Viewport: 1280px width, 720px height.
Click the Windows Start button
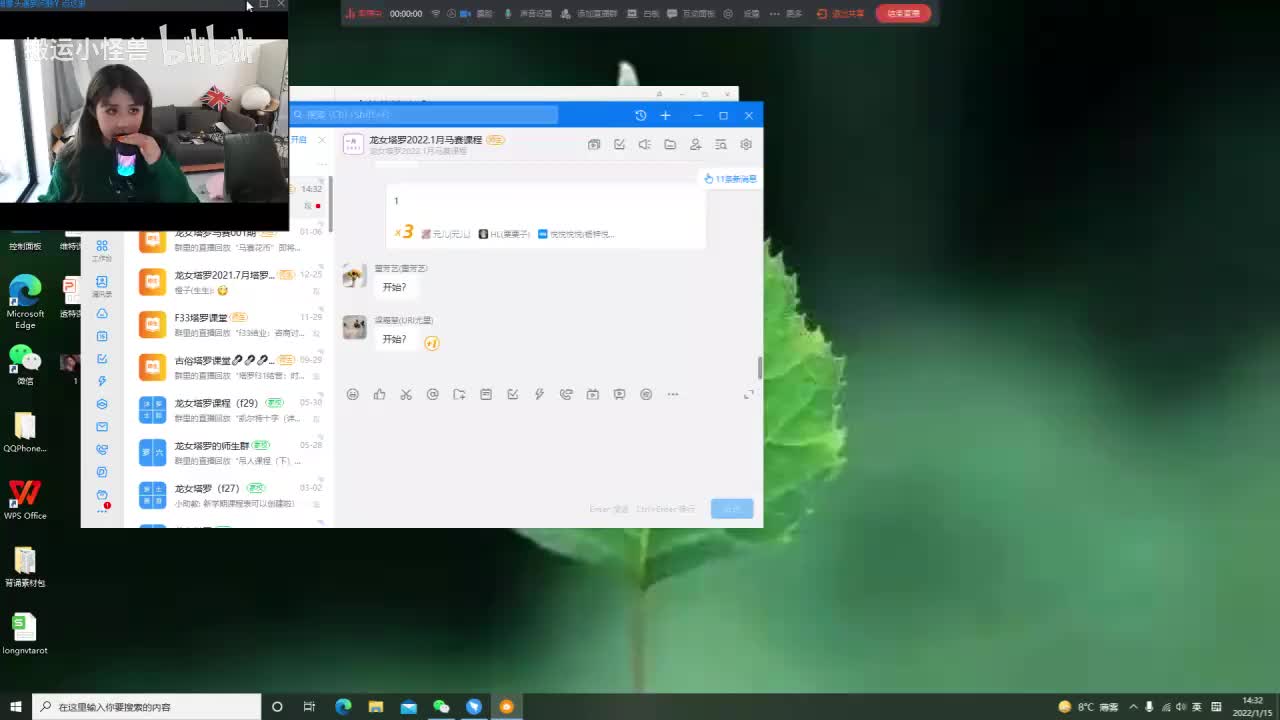click(16, 707)
